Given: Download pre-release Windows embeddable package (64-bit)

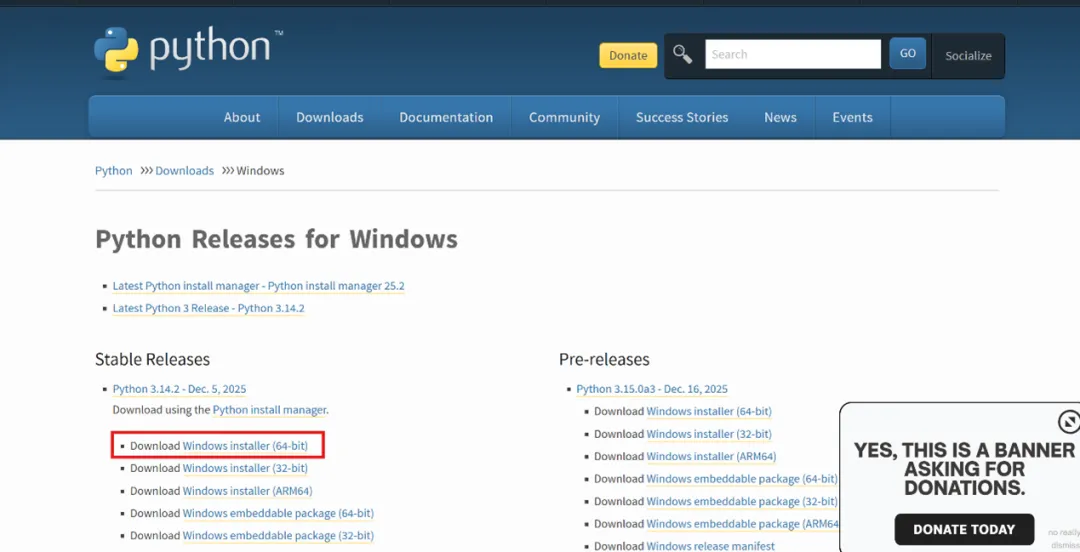Looking at the screenshot, I should tap(742, 479).
